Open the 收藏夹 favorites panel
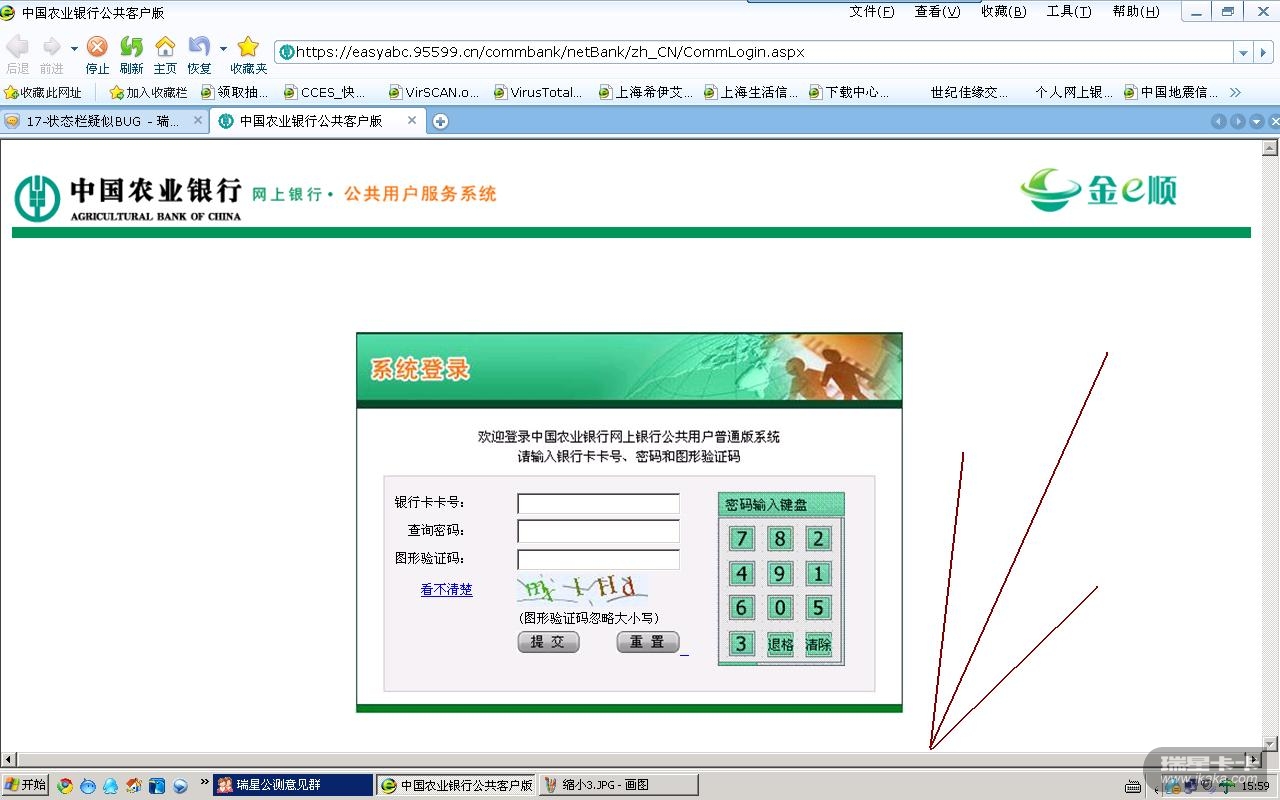The image size is (1280, 800). tap(249, 54)
